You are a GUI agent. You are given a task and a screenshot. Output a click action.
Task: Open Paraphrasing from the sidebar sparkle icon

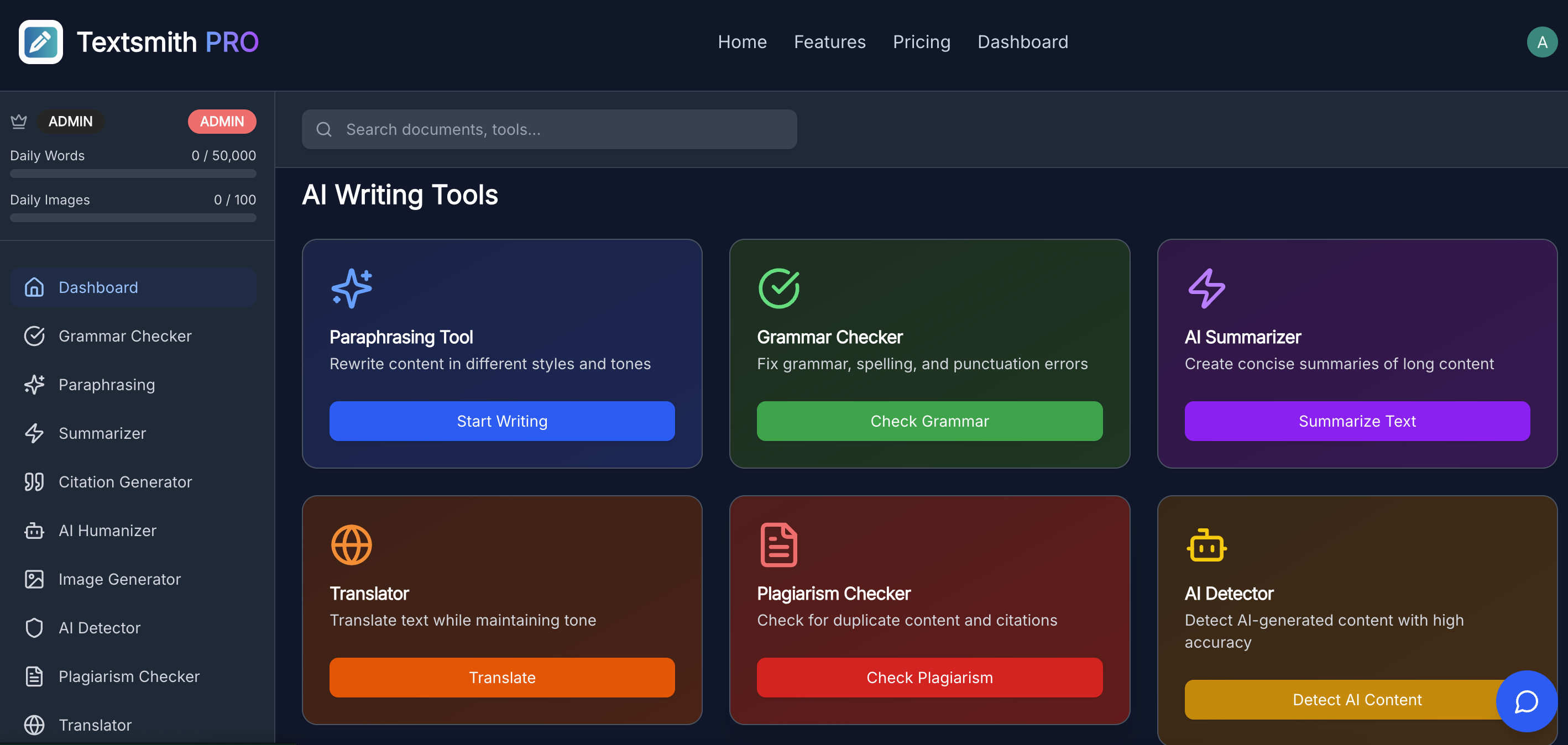coord(35,384)
